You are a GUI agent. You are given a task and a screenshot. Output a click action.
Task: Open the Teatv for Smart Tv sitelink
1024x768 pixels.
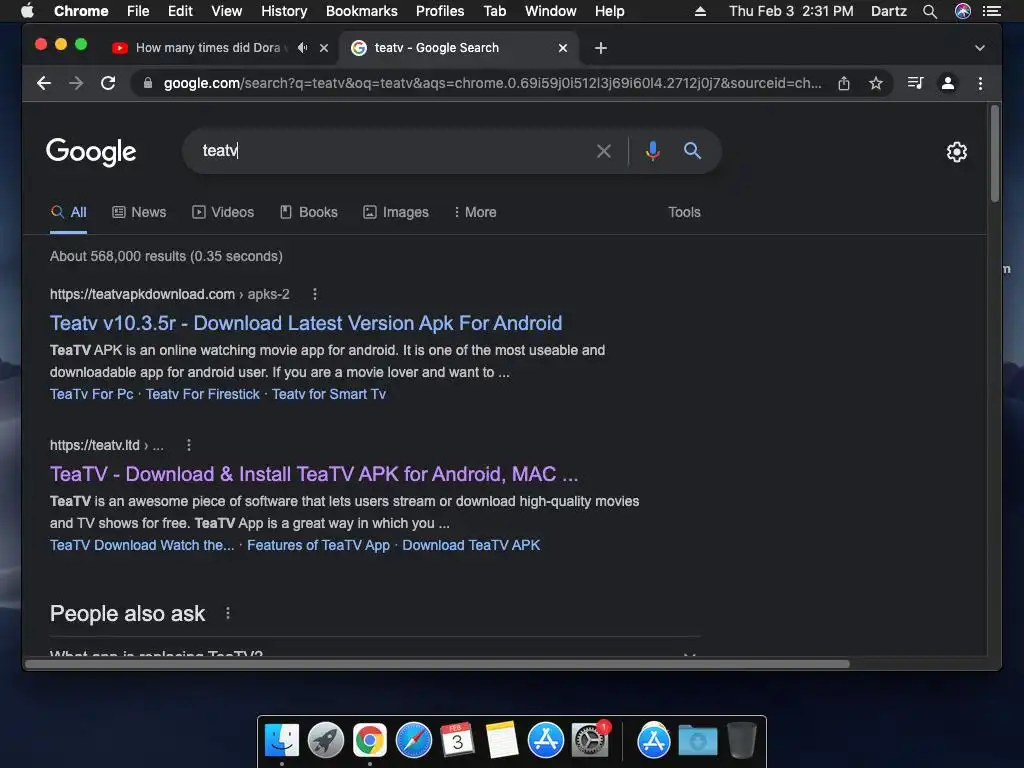point(328,394)
